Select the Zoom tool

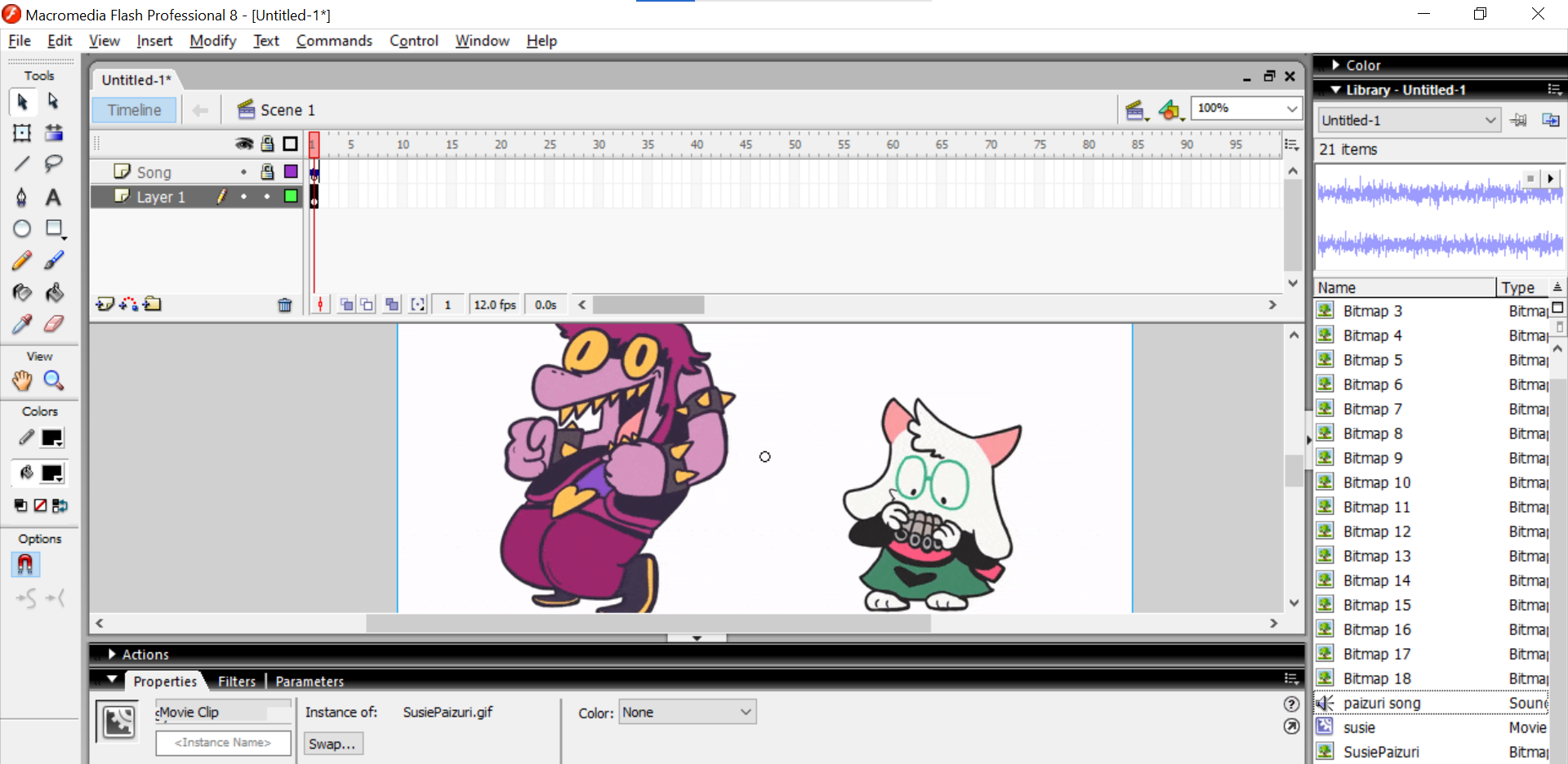53,380
